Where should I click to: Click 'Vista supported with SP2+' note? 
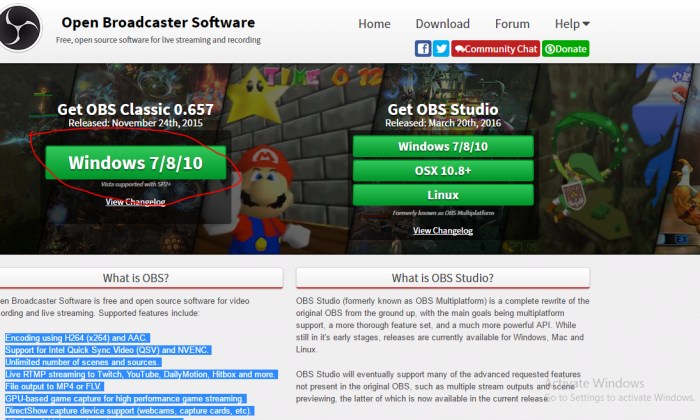pyautogui.click(x=136, y=184)
